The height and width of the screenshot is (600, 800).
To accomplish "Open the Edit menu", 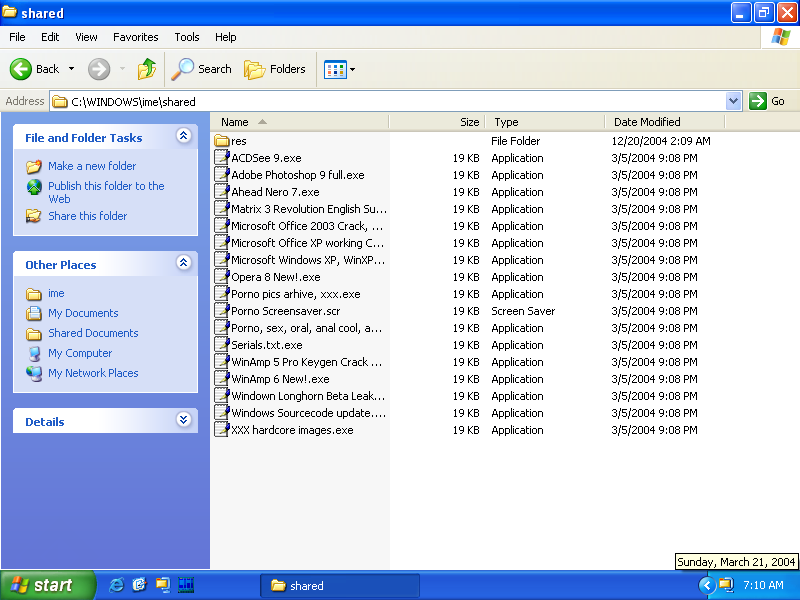I will [x=50, y=37].
